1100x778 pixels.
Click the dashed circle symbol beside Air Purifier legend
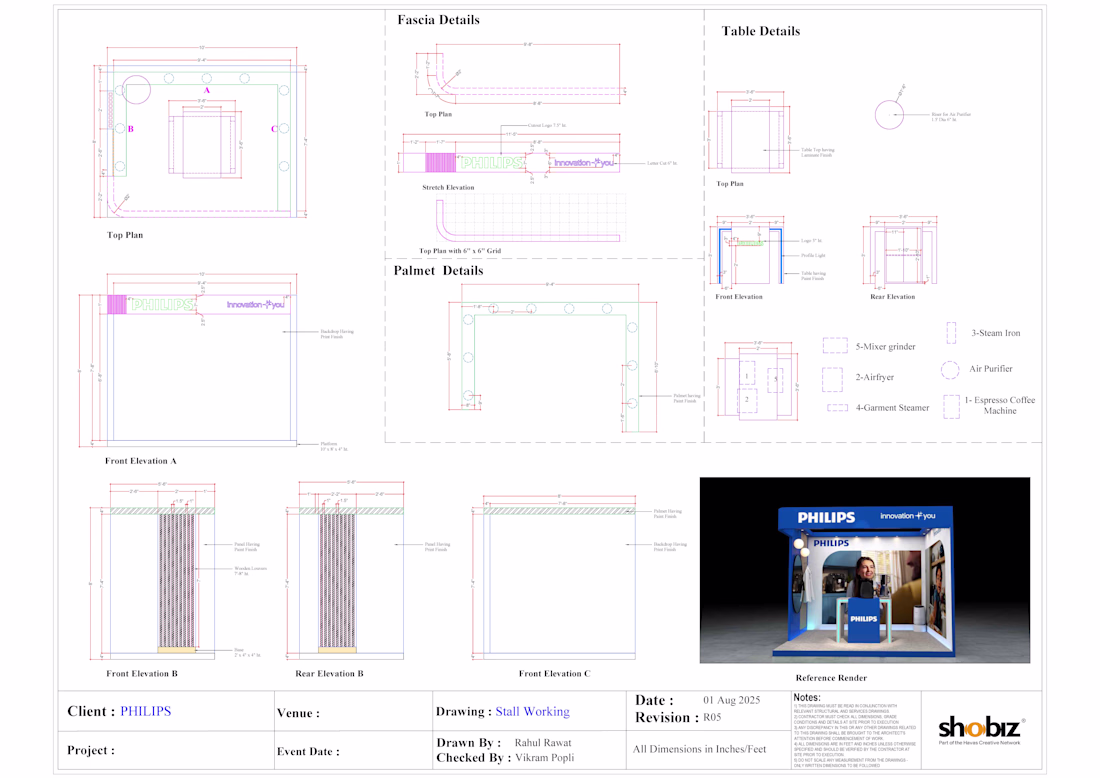pos(950,370)
